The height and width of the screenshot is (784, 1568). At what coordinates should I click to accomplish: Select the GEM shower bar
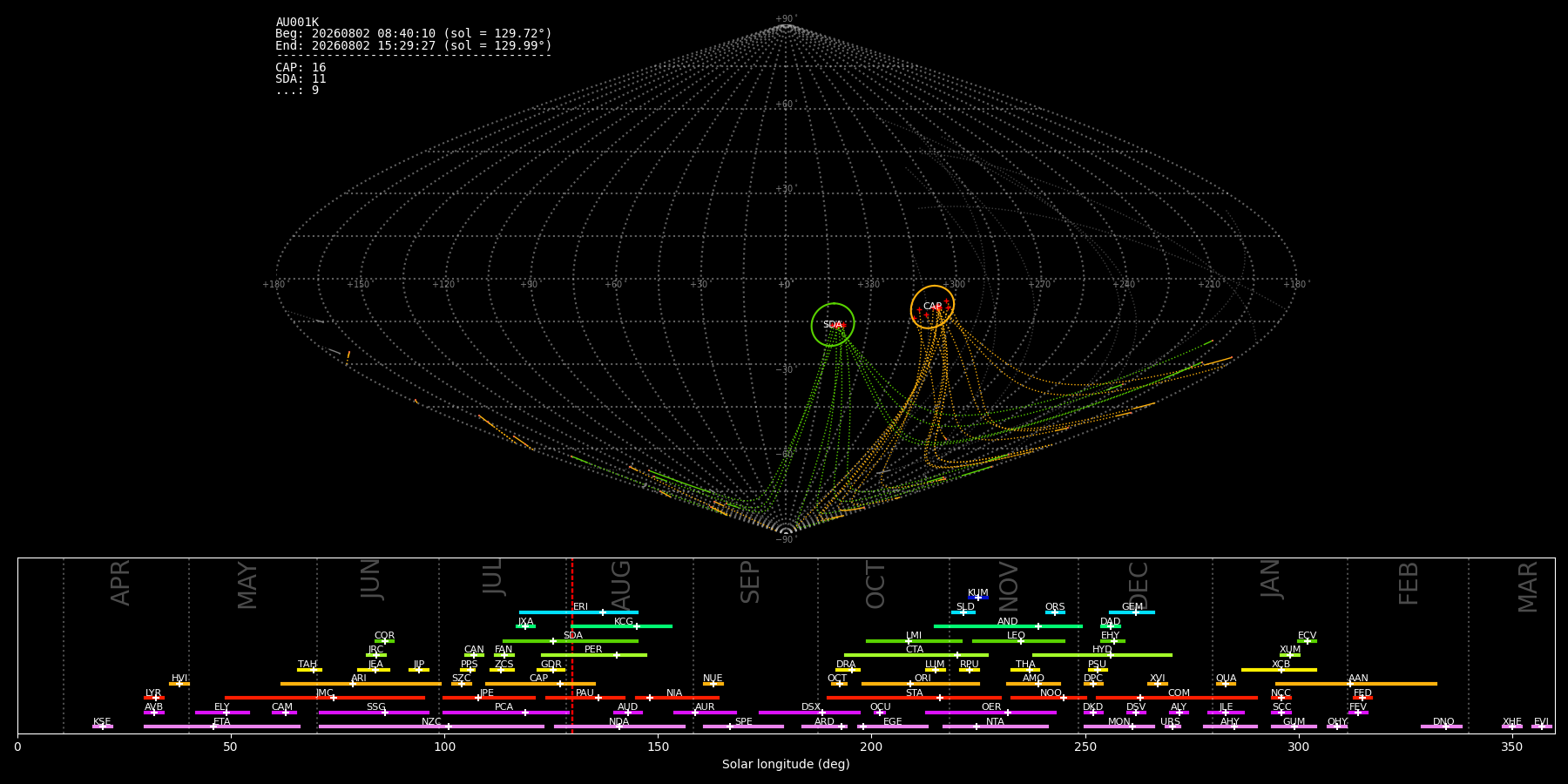(1132, 612)
